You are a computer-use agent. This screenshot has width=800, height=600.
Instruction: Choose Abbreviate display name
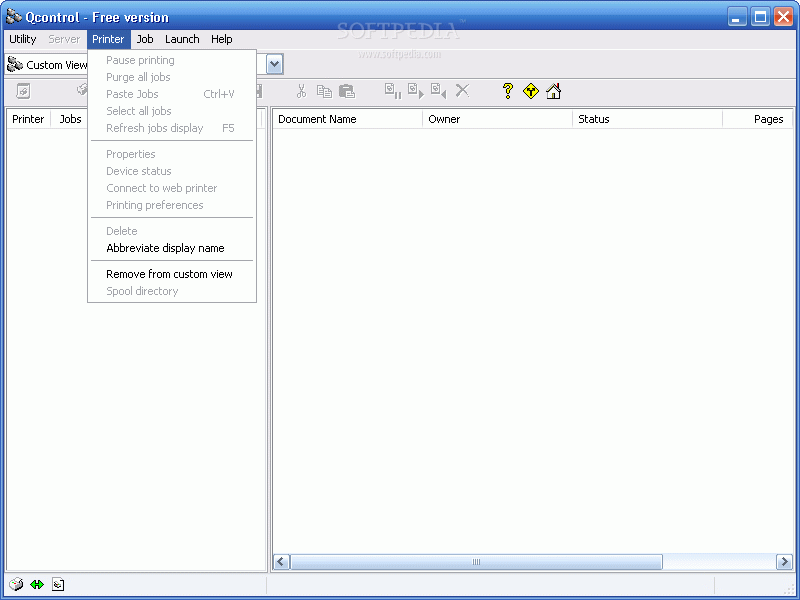click(x=172, y=248)
